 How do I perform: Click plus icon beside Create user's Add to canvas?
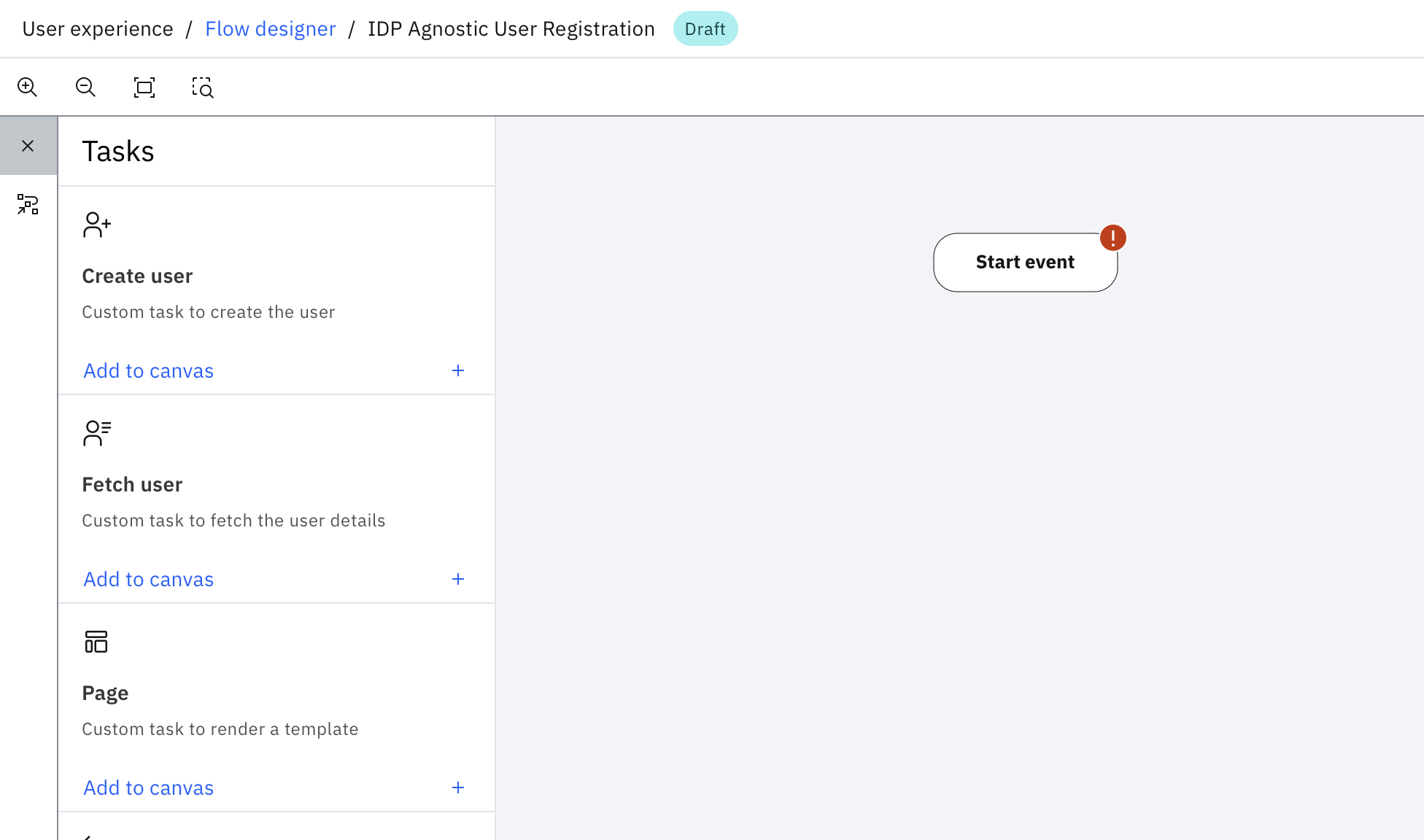coord(458,370)
